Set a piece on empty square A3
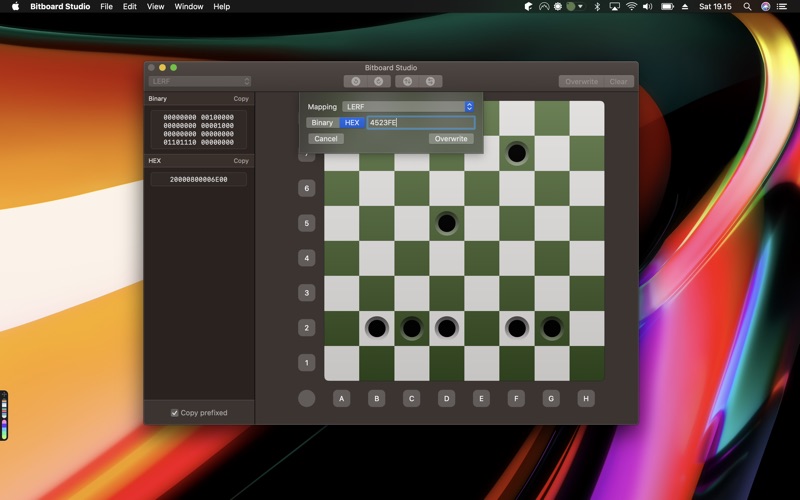The image size is (800, 500). pos(342,293)
